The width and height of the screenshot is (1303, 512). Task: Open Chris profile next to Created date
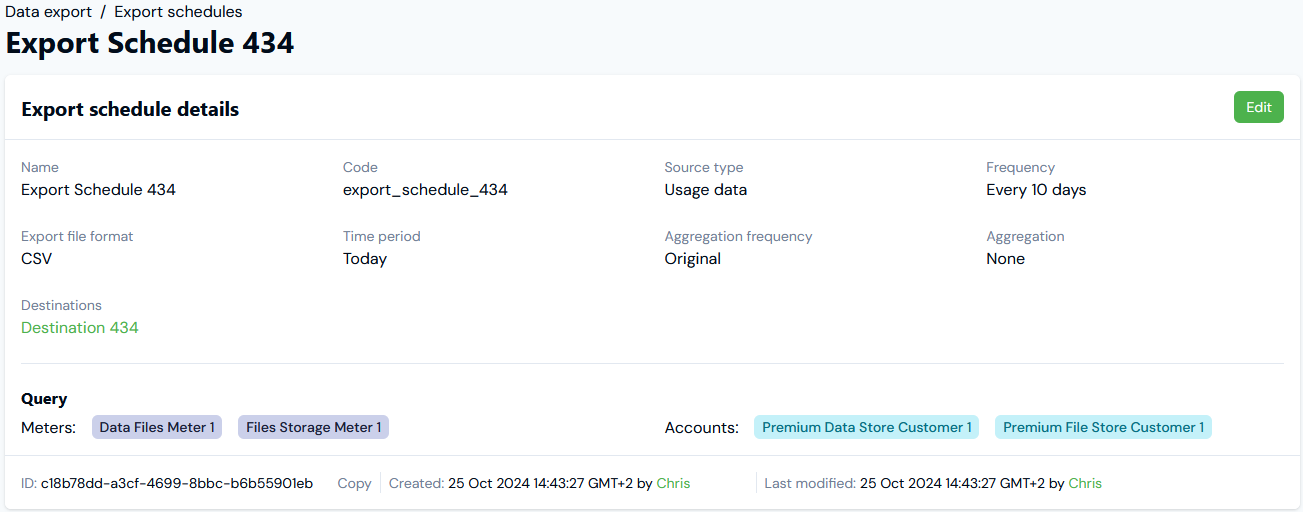click(x=673, y=483)
